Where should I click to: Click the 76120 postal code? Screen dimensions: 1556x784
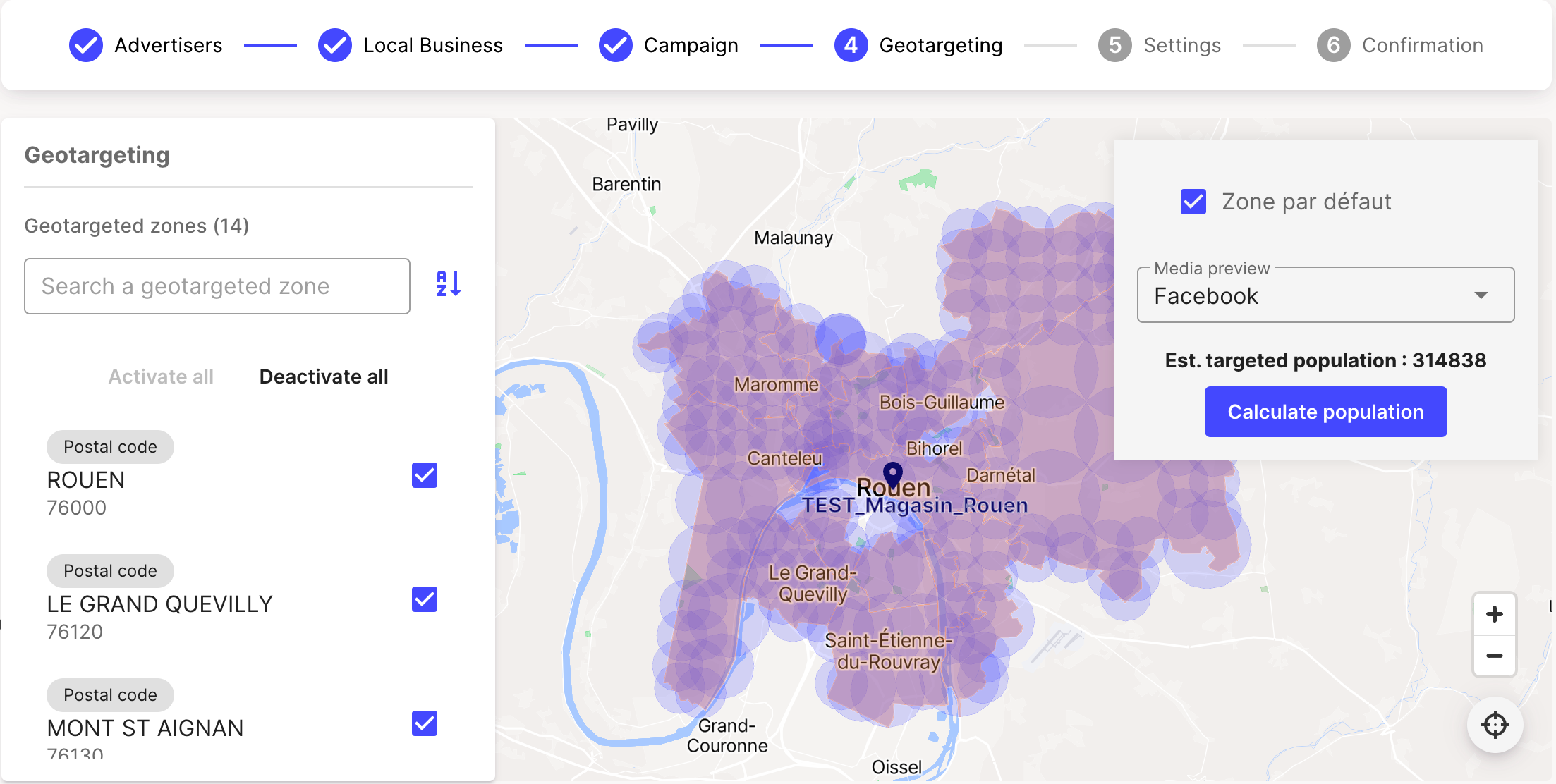[x=75, y=632]
